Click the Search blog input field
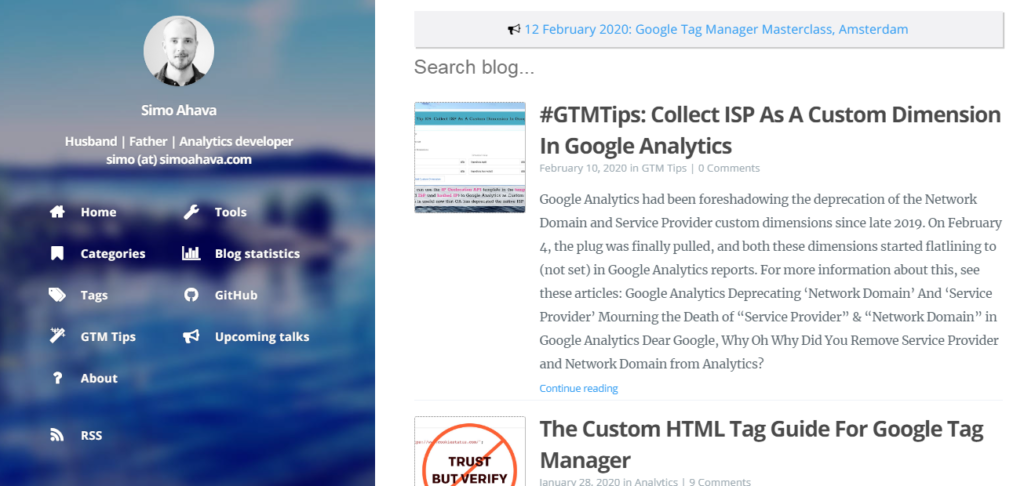The width and height of the screenshot is (1024, 486). 708,67
